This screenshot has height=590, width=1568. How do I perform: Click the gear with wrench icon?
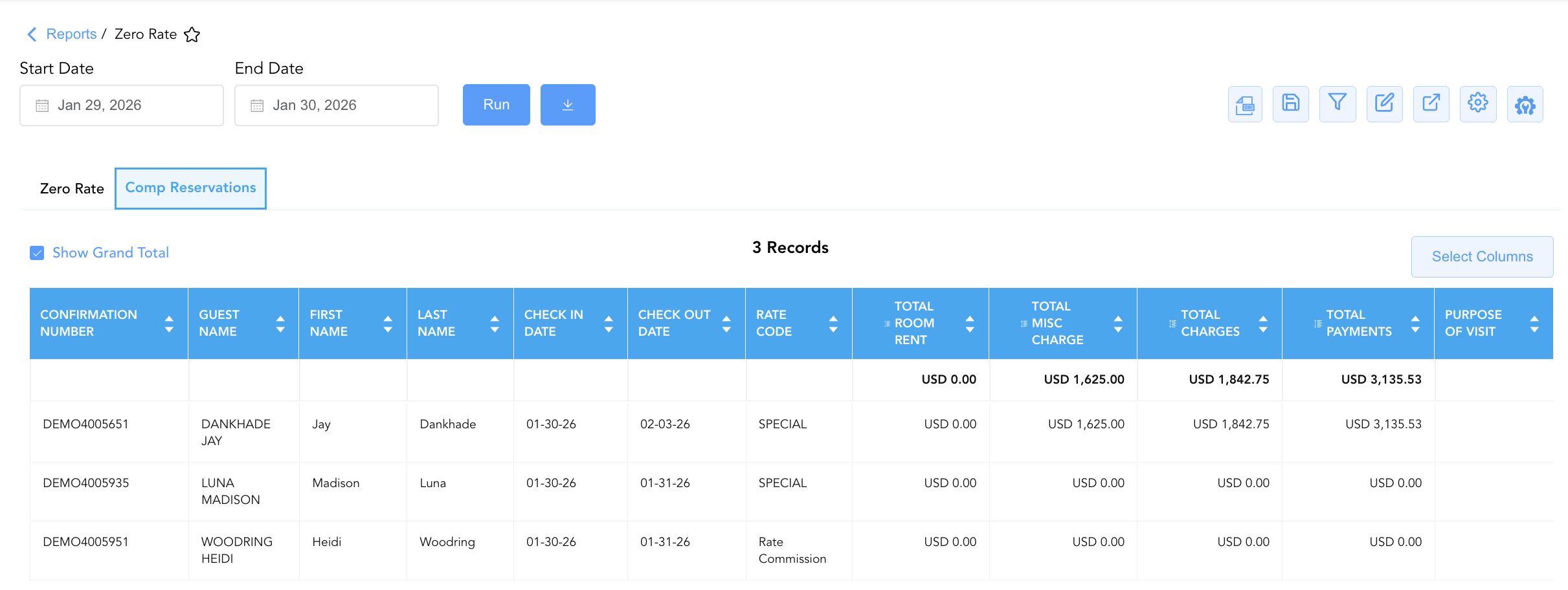tap(1525, 104)
